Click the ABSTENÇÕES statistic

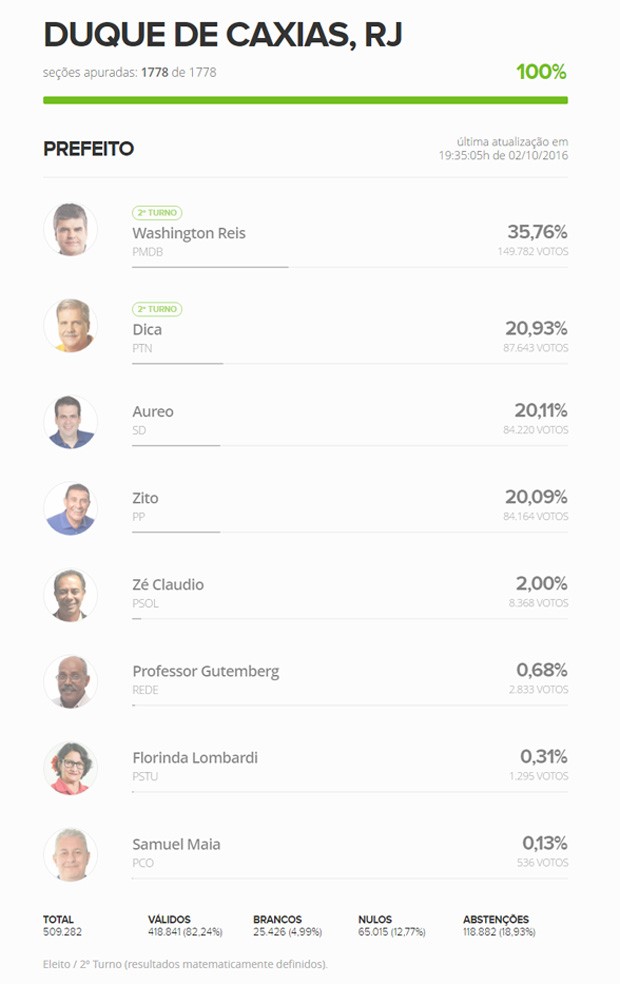click(499, 926)
